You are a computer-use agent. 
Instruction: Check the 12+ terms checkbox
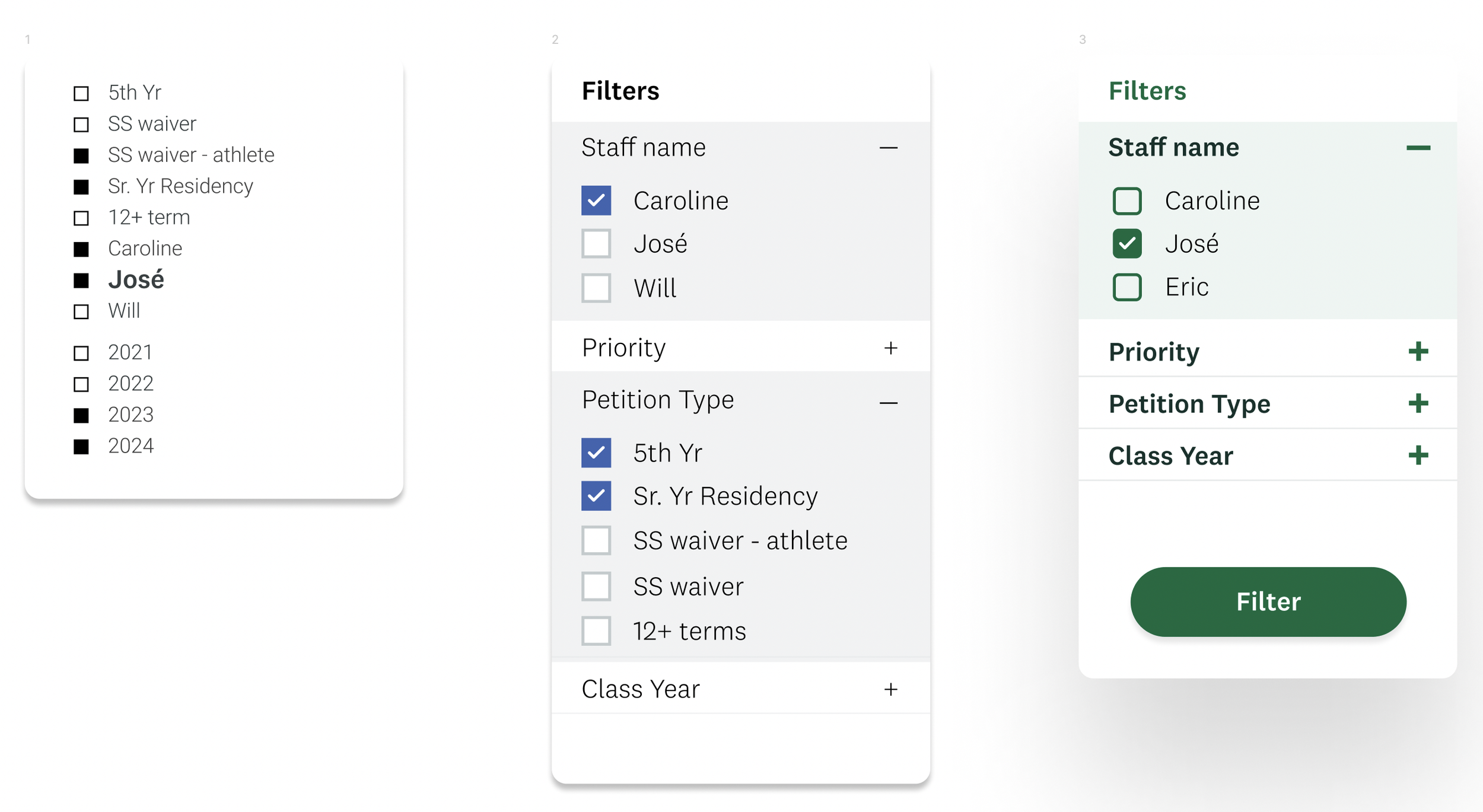(596, 631)
